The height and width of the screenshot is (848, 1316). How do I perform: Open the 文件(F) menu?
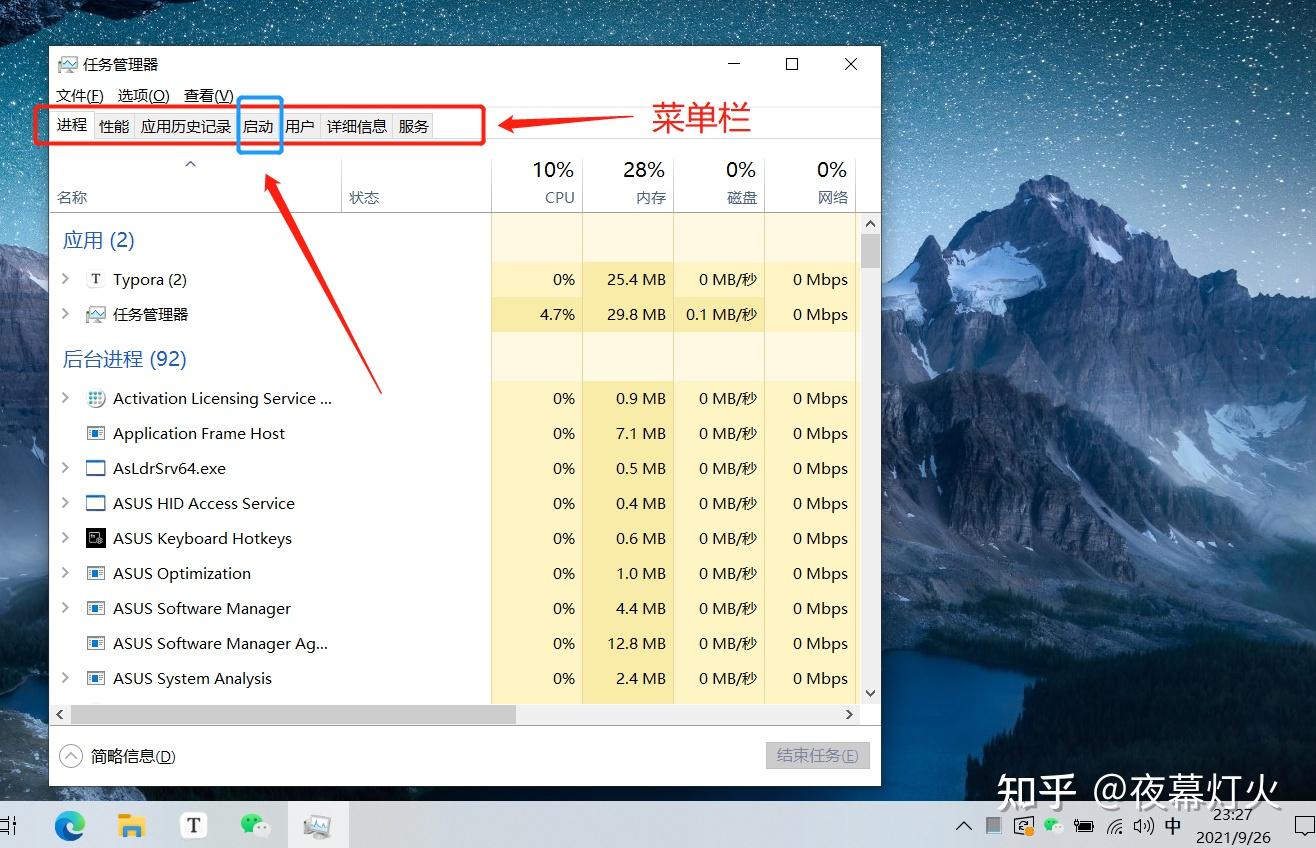(80, 96)
